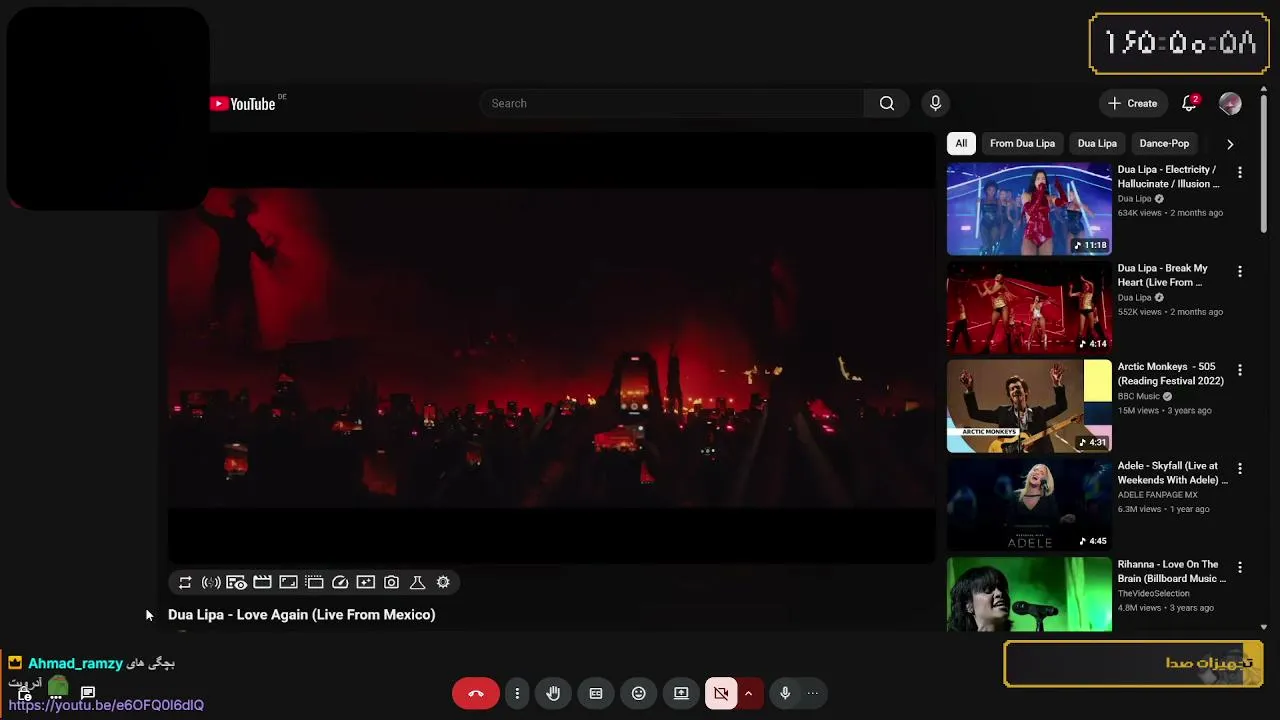Click the Rihanna green thumbnail
The width and height of the screenshot is (1280, 720).
pyautogui.click(x=1029, y=595)
